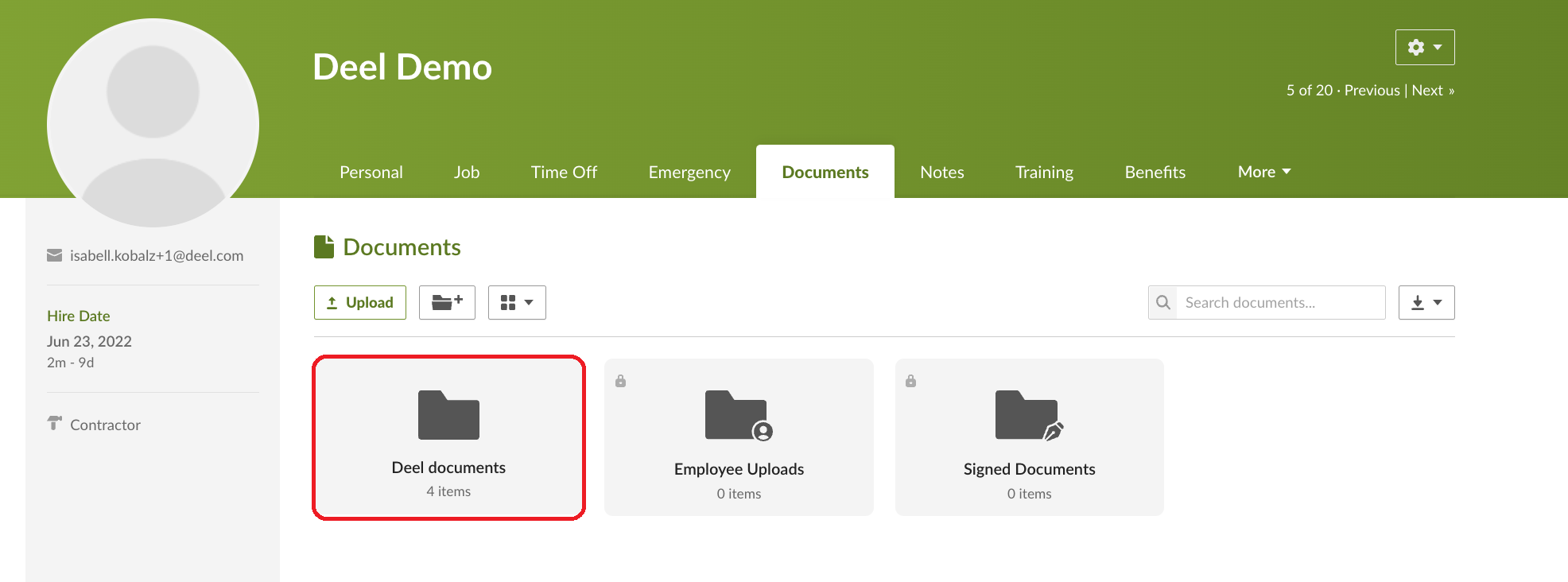Viewport: 1568px width, 582px height.
Task: Click the Deel Demo name heading
Action: 402,67
